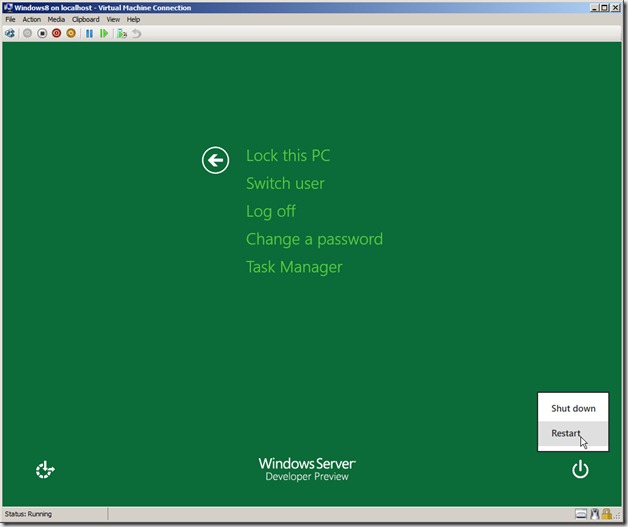Maximize the Virtual Machine Connection window
This screenshot has height=527, width=628.
coord(604,8)
